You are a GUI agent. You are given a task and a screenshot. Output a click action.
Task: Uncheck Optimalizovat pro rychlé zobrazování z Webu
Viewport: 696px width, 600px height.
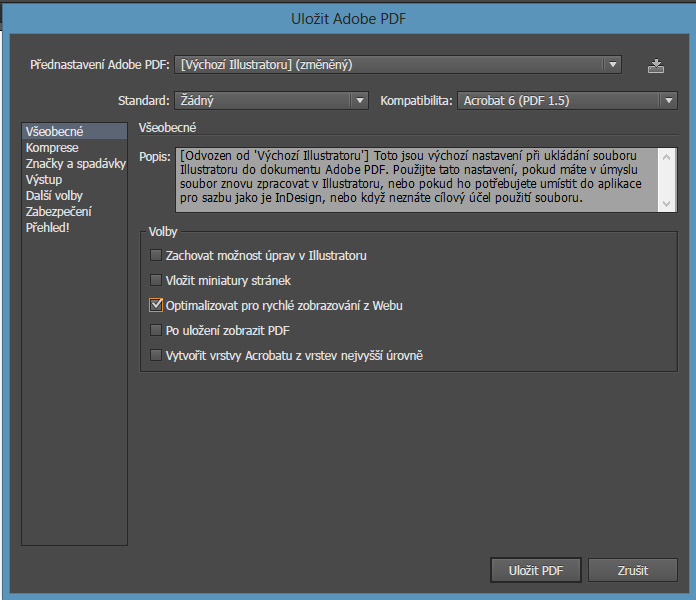point(156,306)
